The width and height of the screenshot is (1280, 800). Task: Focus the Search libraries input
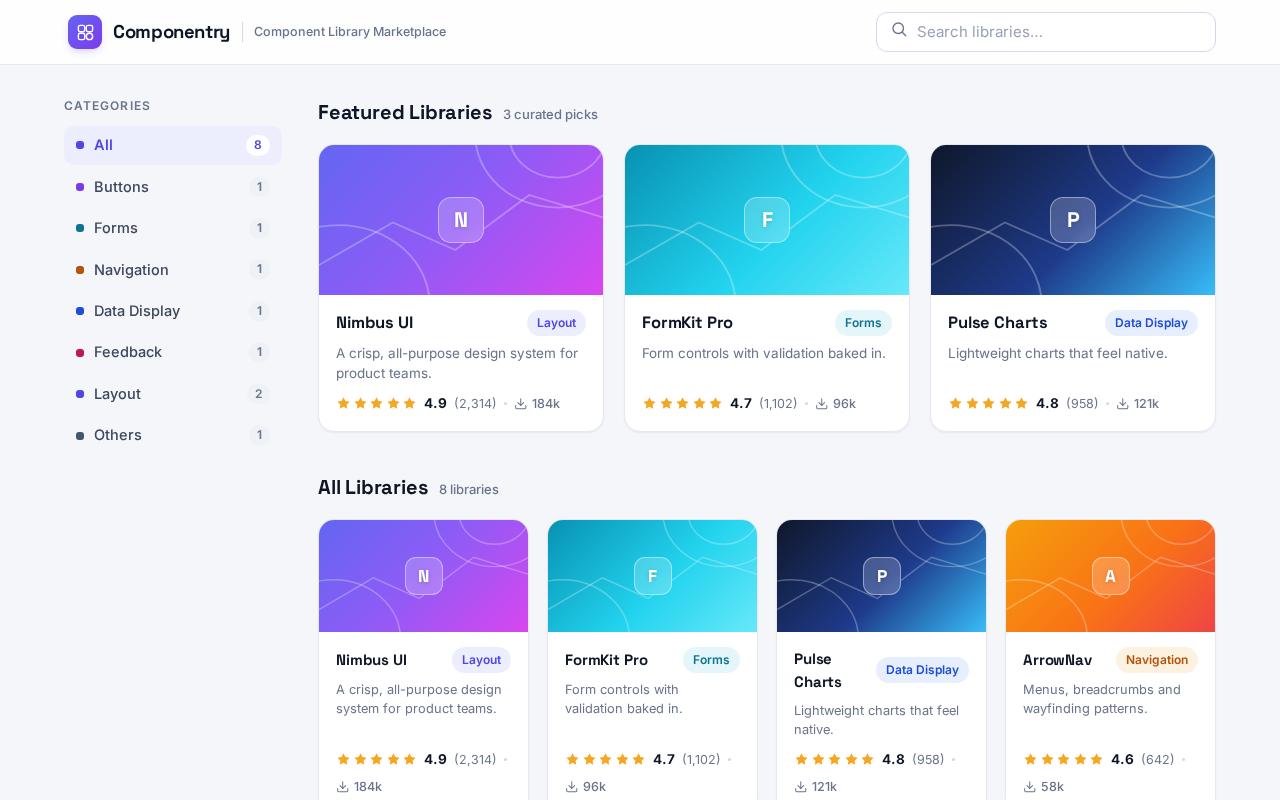[x=1046, y=32]
